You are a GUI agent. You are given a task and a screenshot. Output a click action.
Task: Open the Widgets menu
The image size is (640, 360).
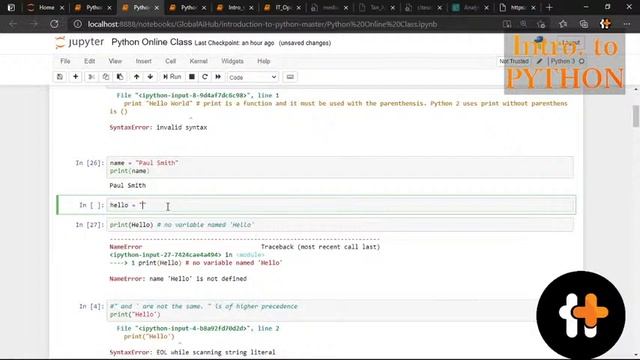click(232, 61)
